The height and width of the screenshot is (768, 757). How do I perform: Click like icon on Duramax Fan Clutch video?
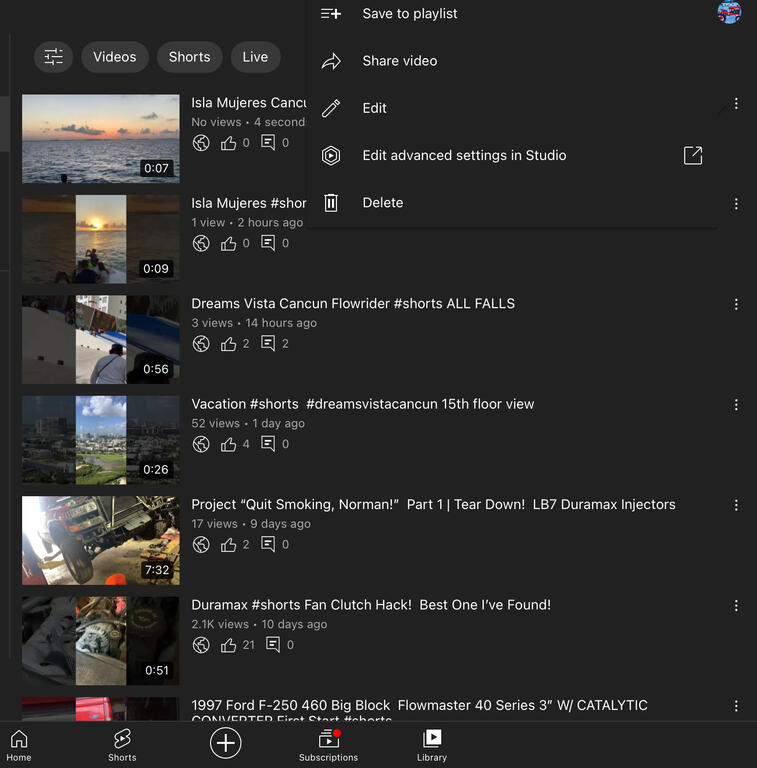(x=229, y=645)
